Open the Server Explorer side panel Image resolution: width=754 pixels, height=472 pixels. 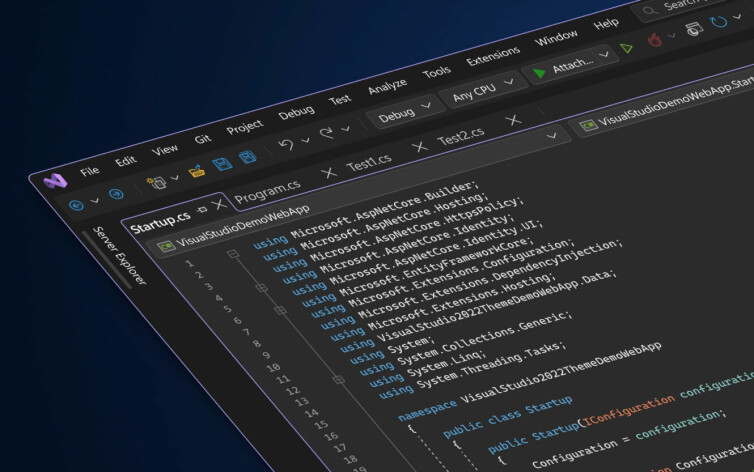[119, 256]
